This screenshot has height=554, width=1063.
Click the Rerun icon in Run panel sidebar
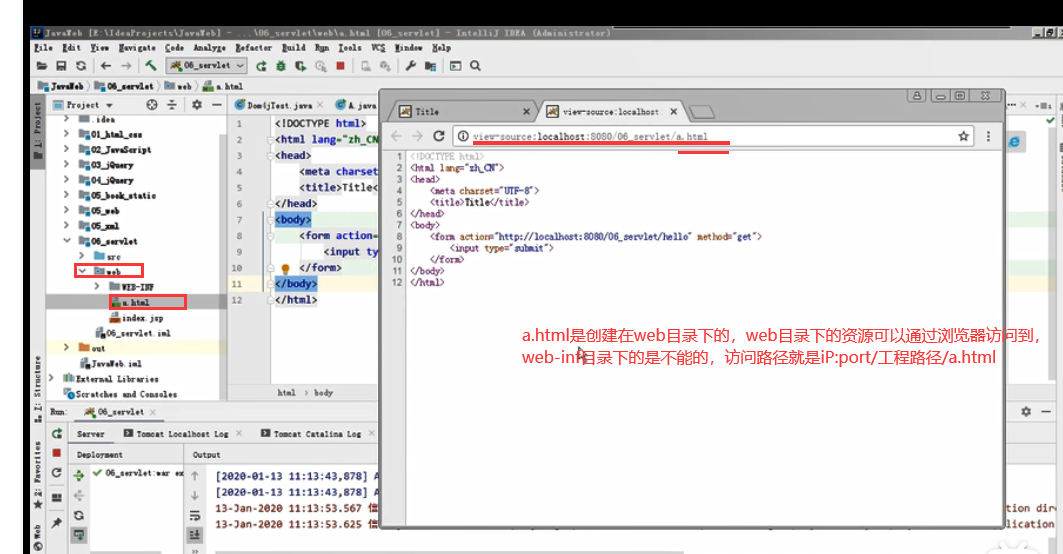(57, 433)
